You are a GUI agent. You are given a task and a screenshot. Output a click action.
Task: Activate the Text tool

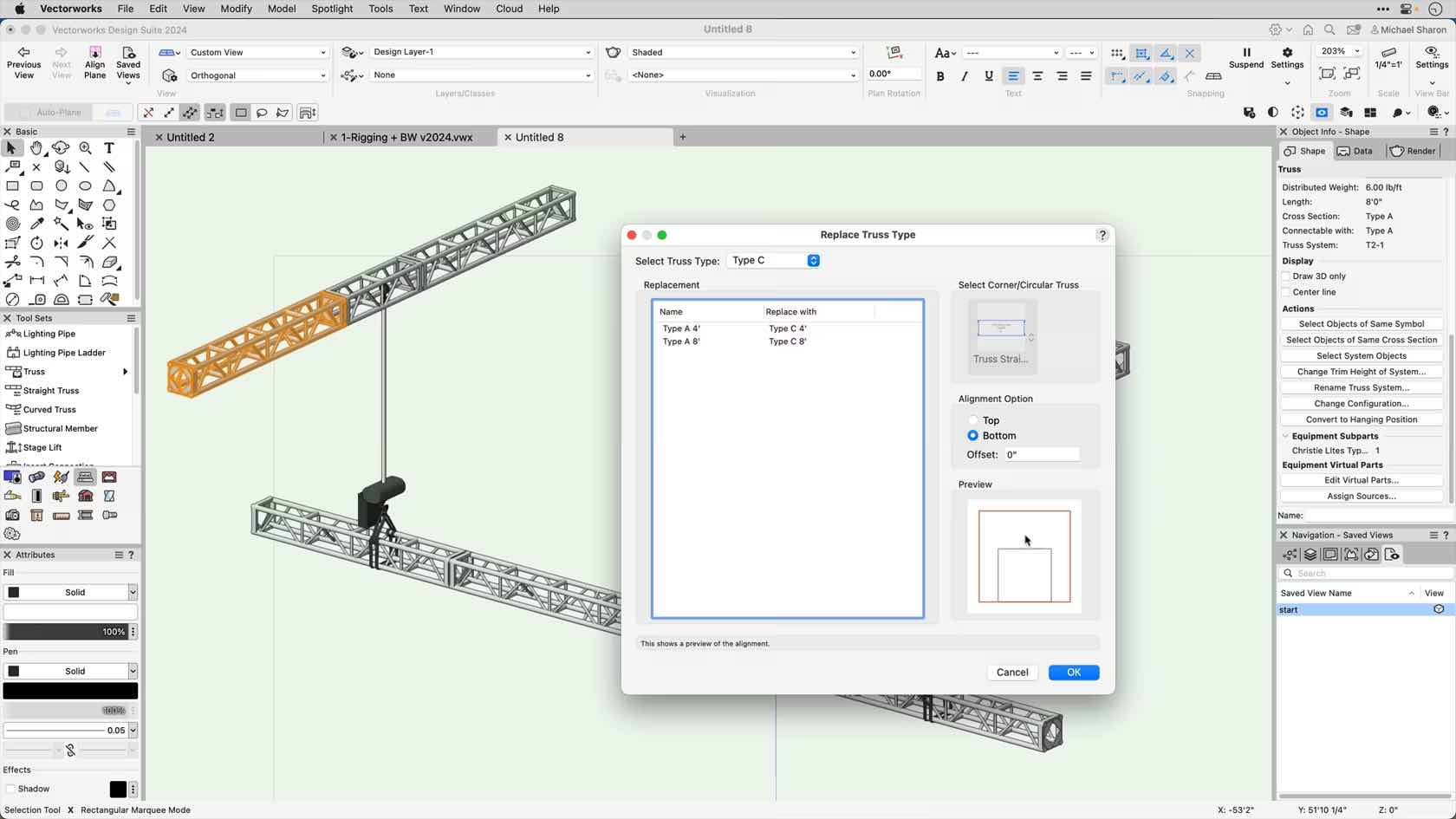[x=109, y=147]
